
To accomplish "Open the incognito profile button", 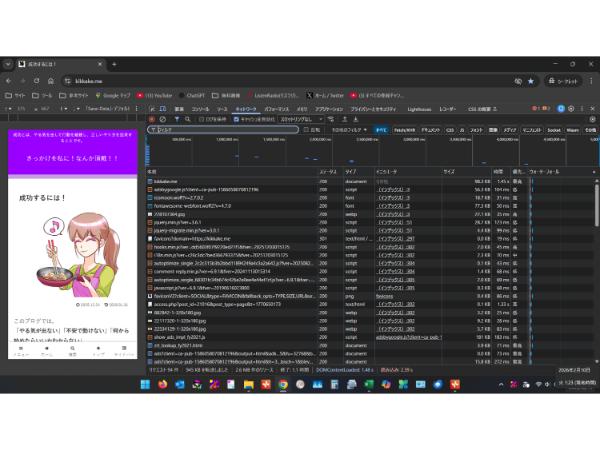I will tap(563, 81).
